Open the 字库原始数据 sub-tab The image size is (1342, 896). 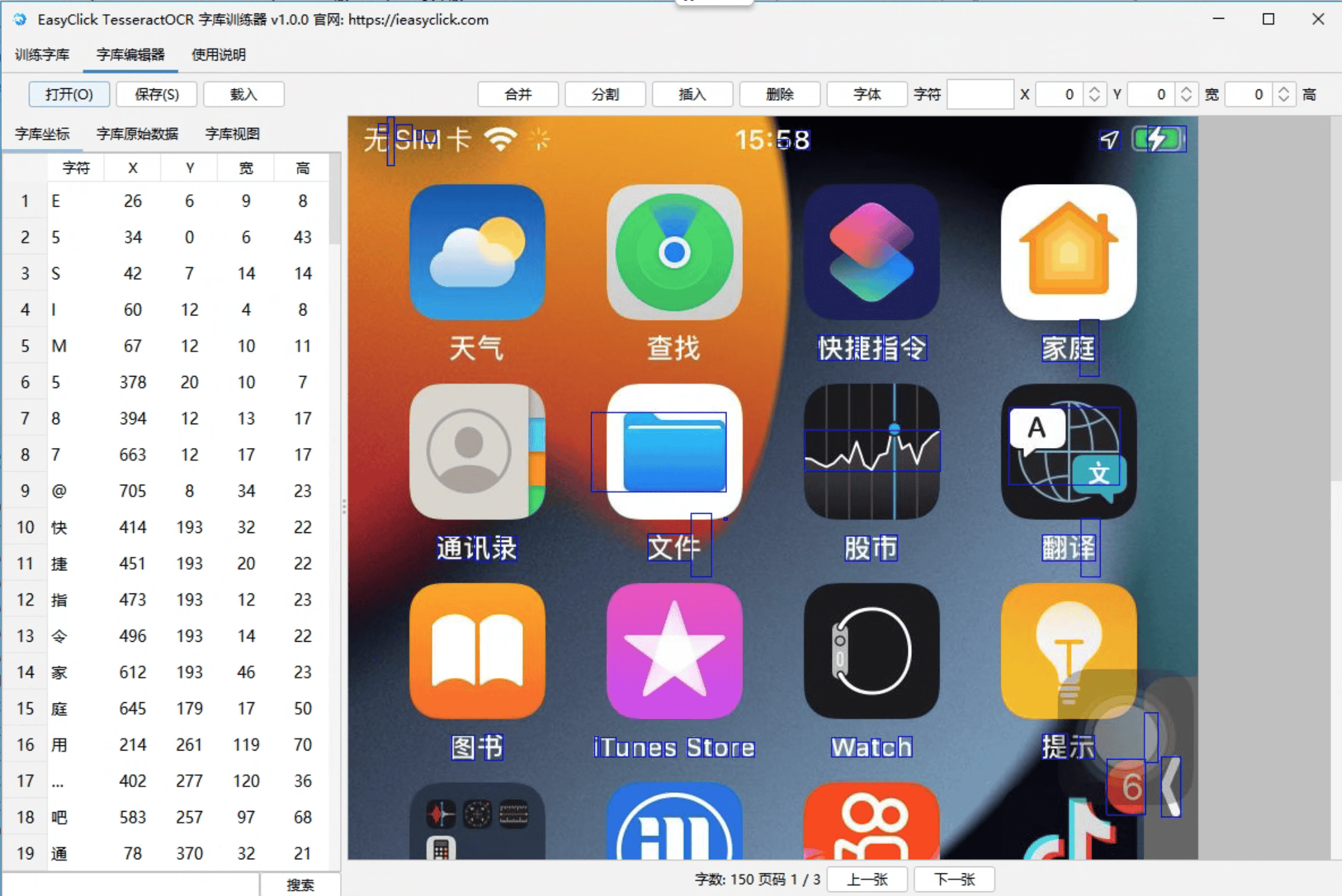(x=137, y=134)
